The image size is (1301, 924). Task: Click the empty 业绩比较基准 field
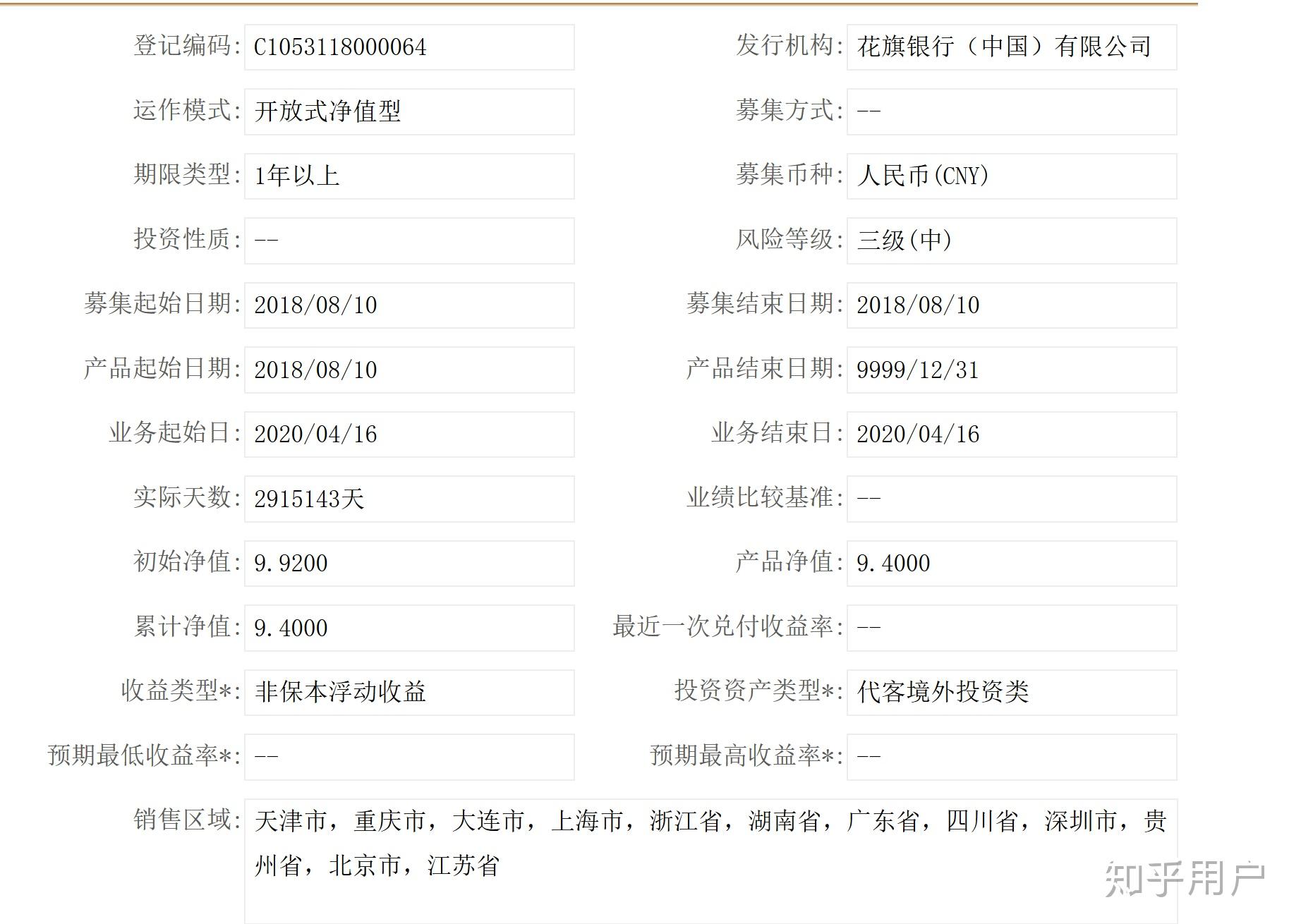(x=1012, y=499)
